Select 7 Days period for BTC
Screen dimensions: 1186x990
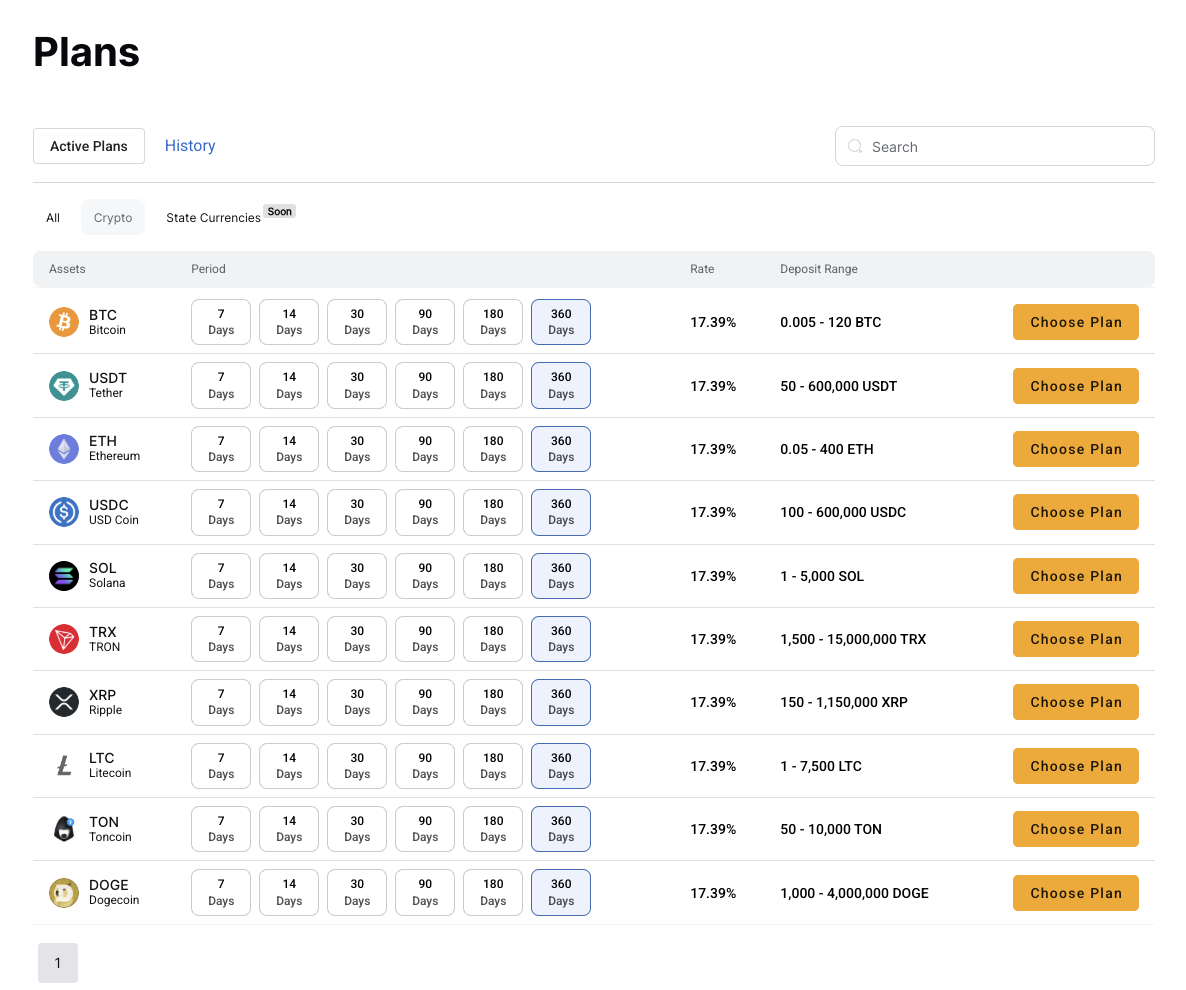point(221,322)
